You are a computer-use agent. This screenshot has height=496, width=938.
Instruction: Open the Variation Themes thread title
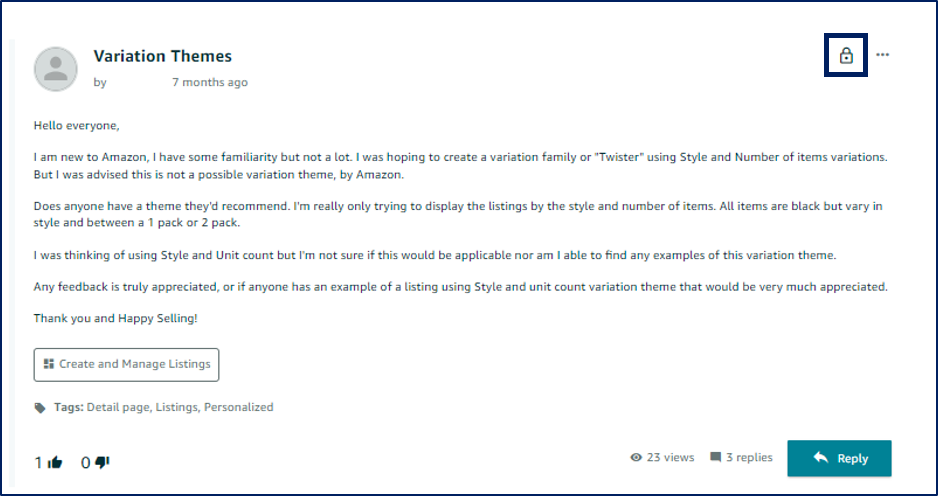pyautogui.click(x=163, y=56)
